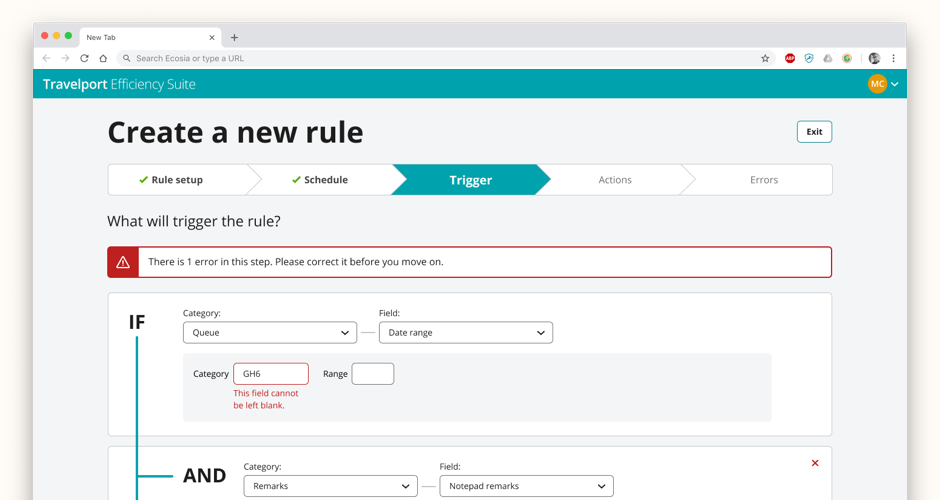Image resolution: width=940 pixels, height=500 pixels.
Task: Select the Actions step
Action: pos(615,180)
